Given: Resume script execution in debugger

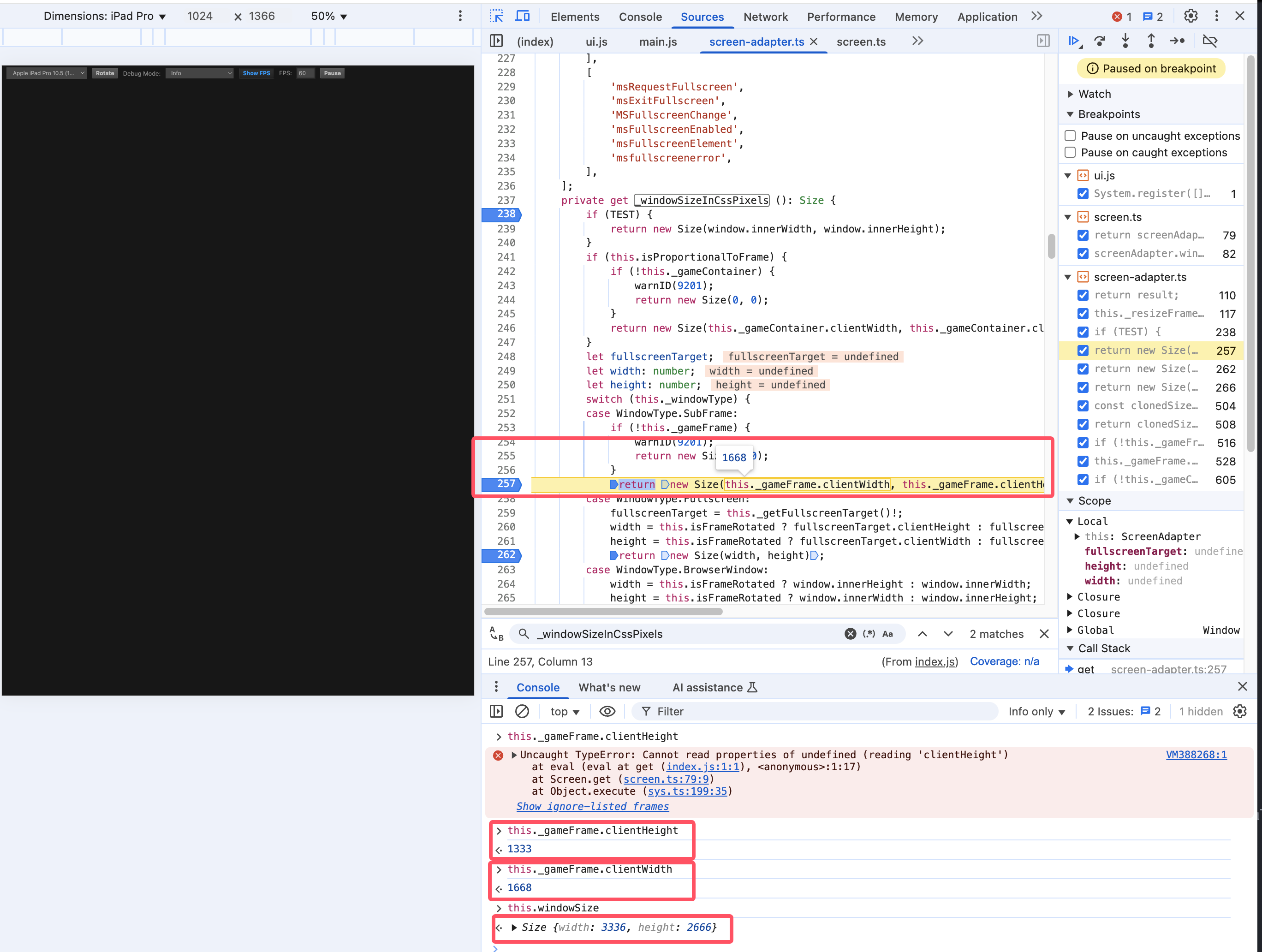Looking at the screenshot, I should point(1075,41).
